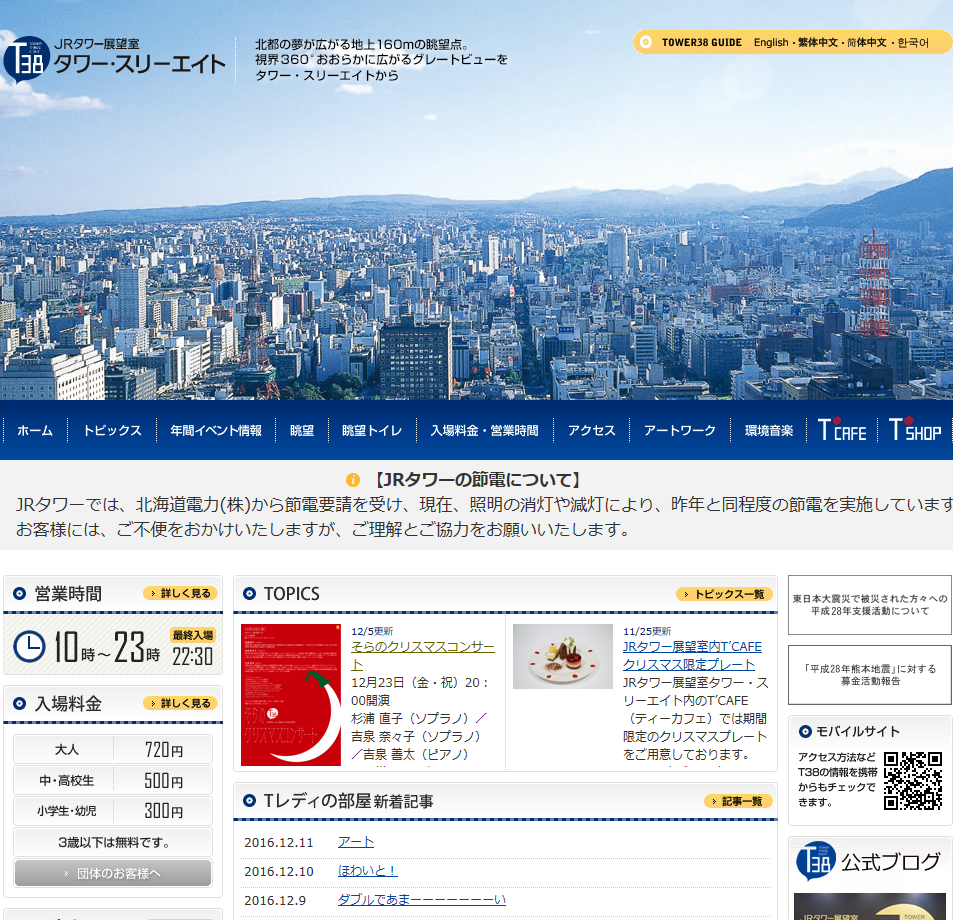Select 環境音楽 in the navigation bar
This screenshot has width=953, height=920.
769,430
